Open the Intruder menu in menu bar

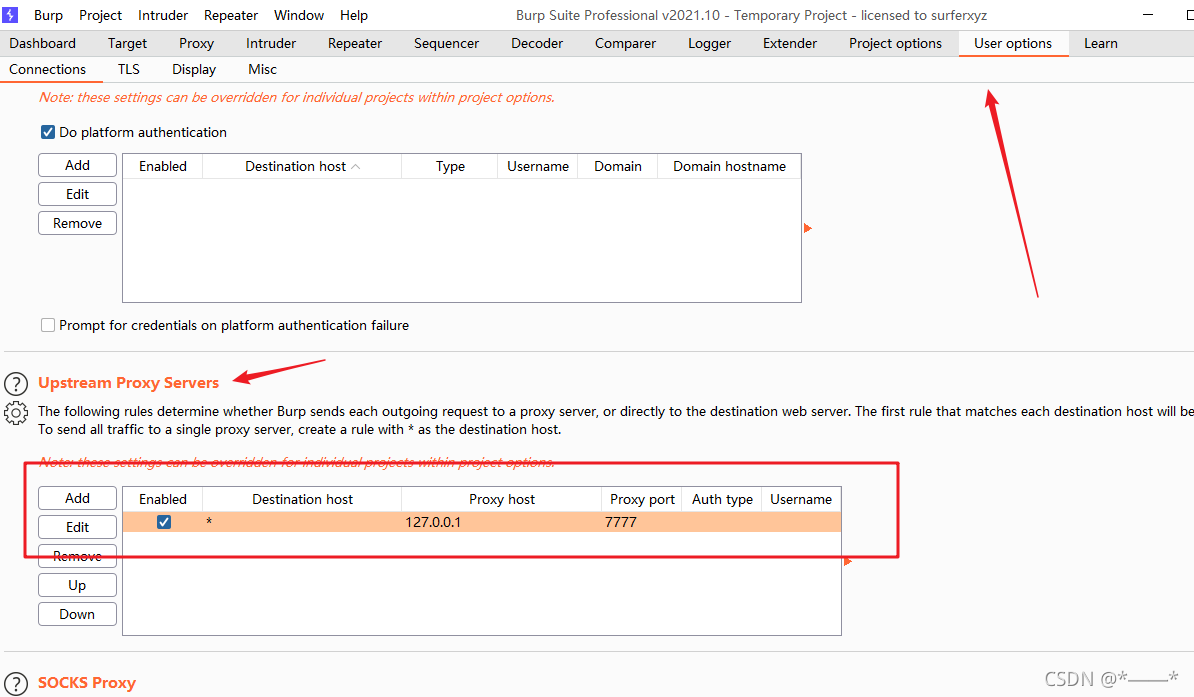click(x=163, y=15)
